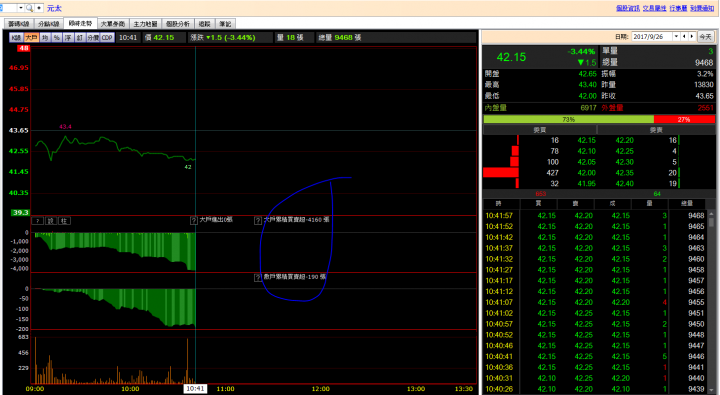720x395 pixels.
Task: Click the 時 time column header
Action: 499,203
